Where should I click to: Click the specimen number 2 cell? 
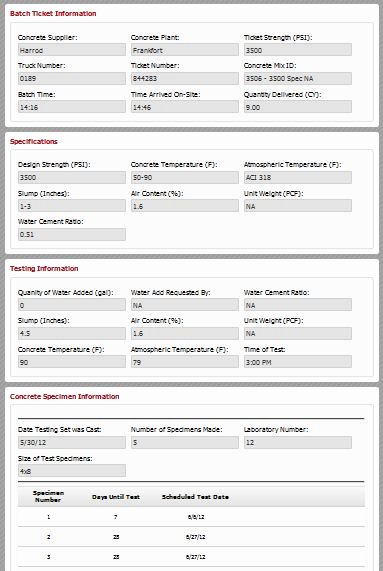pos(48,537)
